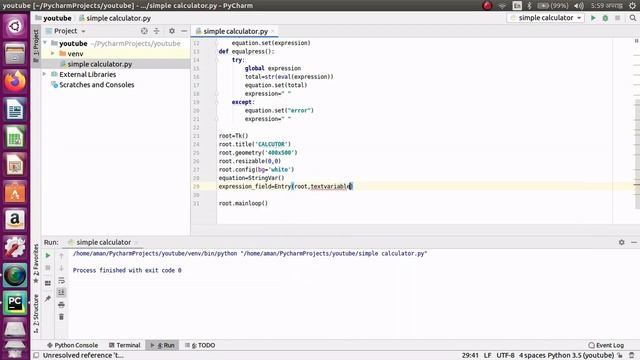
Task: Open the Terminal tool tab
Action: tap(124, 345)
